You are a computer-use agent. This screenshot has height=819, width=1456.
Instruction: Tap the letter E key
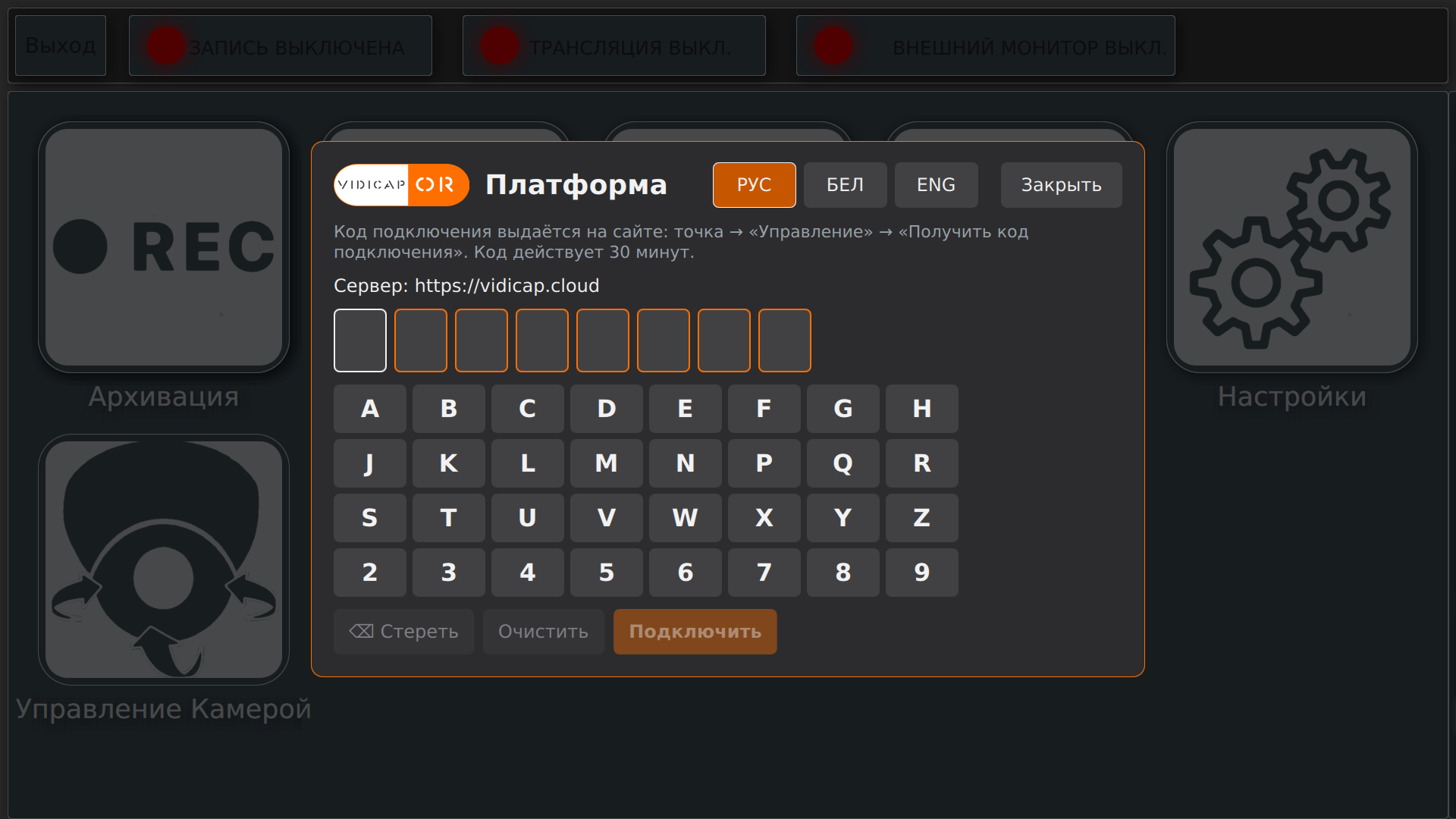[686, 409]
